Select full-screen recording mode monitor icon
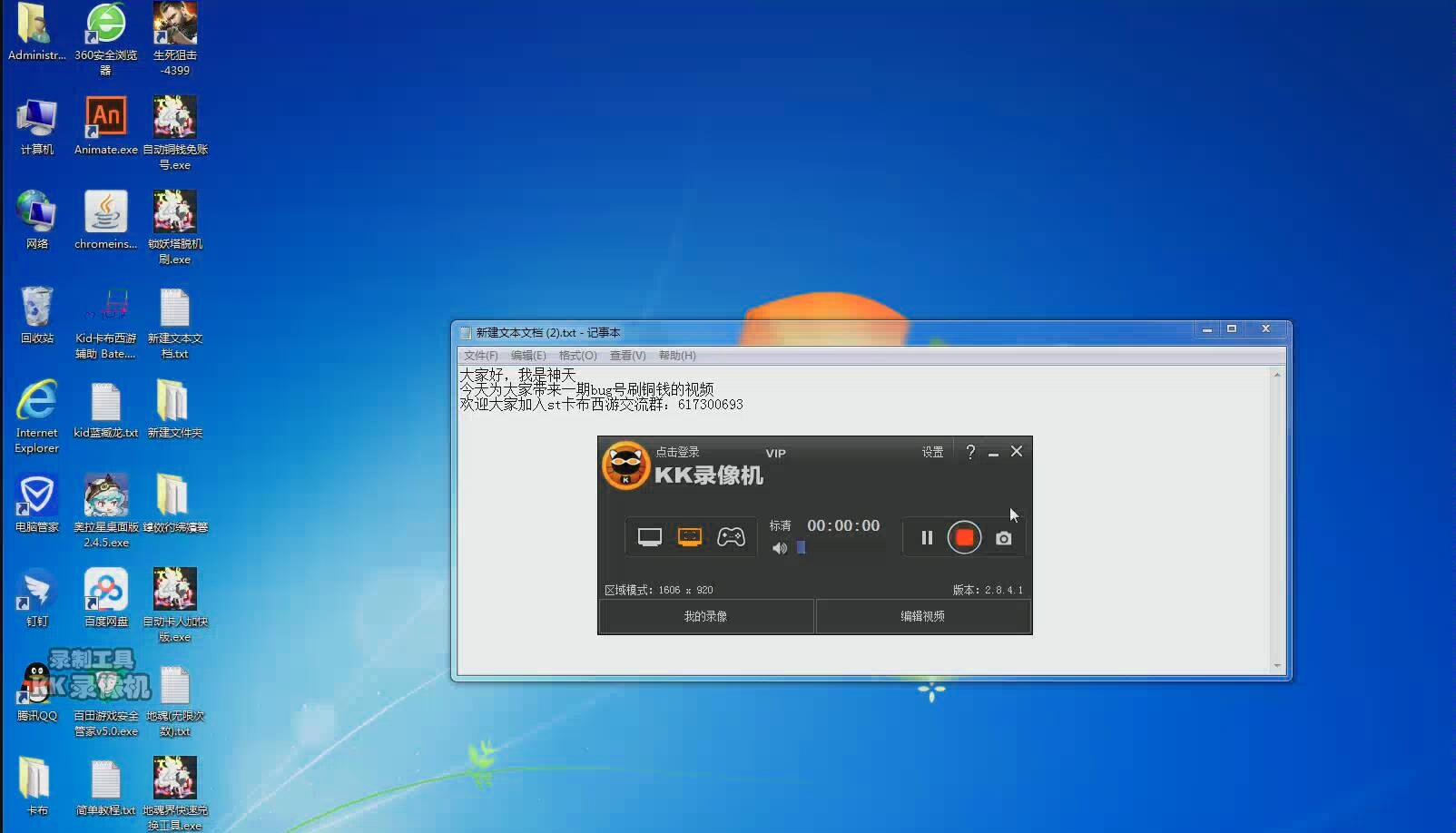Screen dimensions: 1456x833 [650, 537]
